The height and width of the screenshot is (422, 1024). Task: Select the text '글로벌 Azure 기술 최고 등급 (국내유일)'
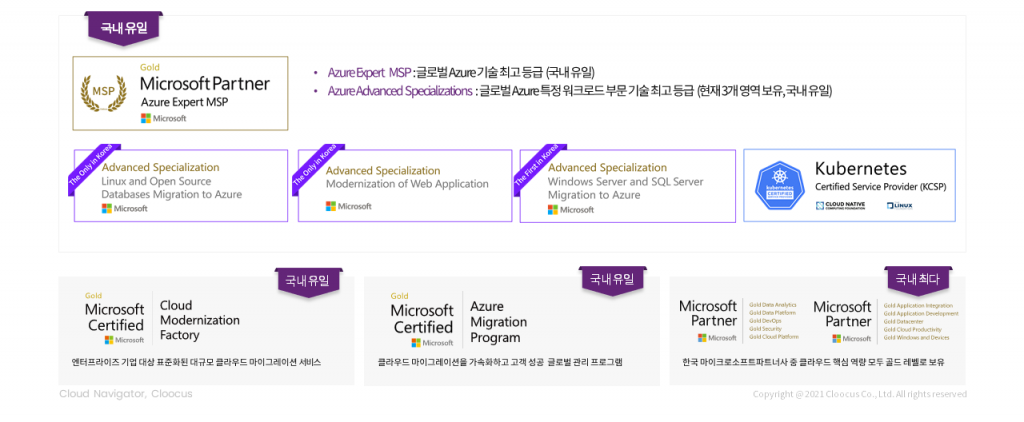(x=505, y=73)
